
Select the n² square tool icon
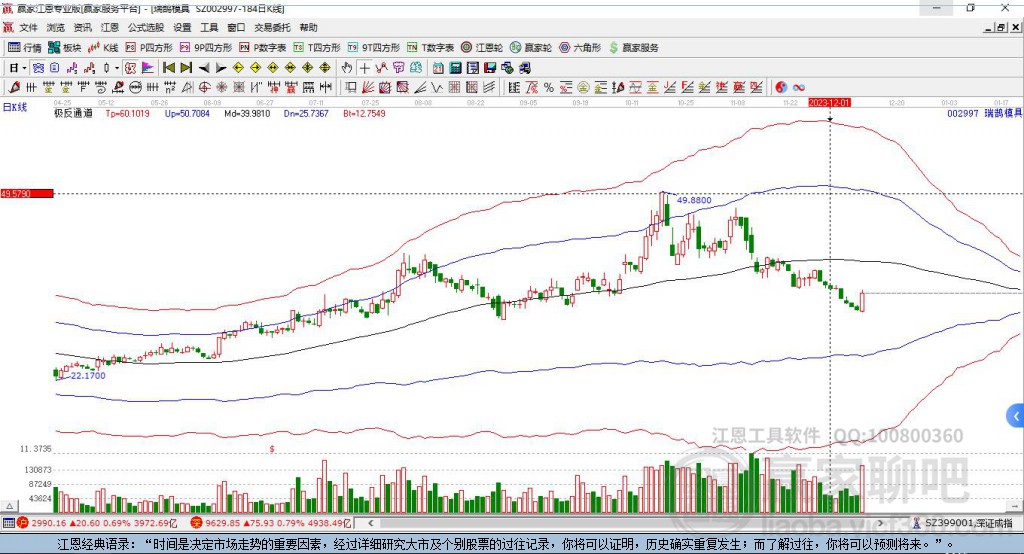click(x=170, y=88)
